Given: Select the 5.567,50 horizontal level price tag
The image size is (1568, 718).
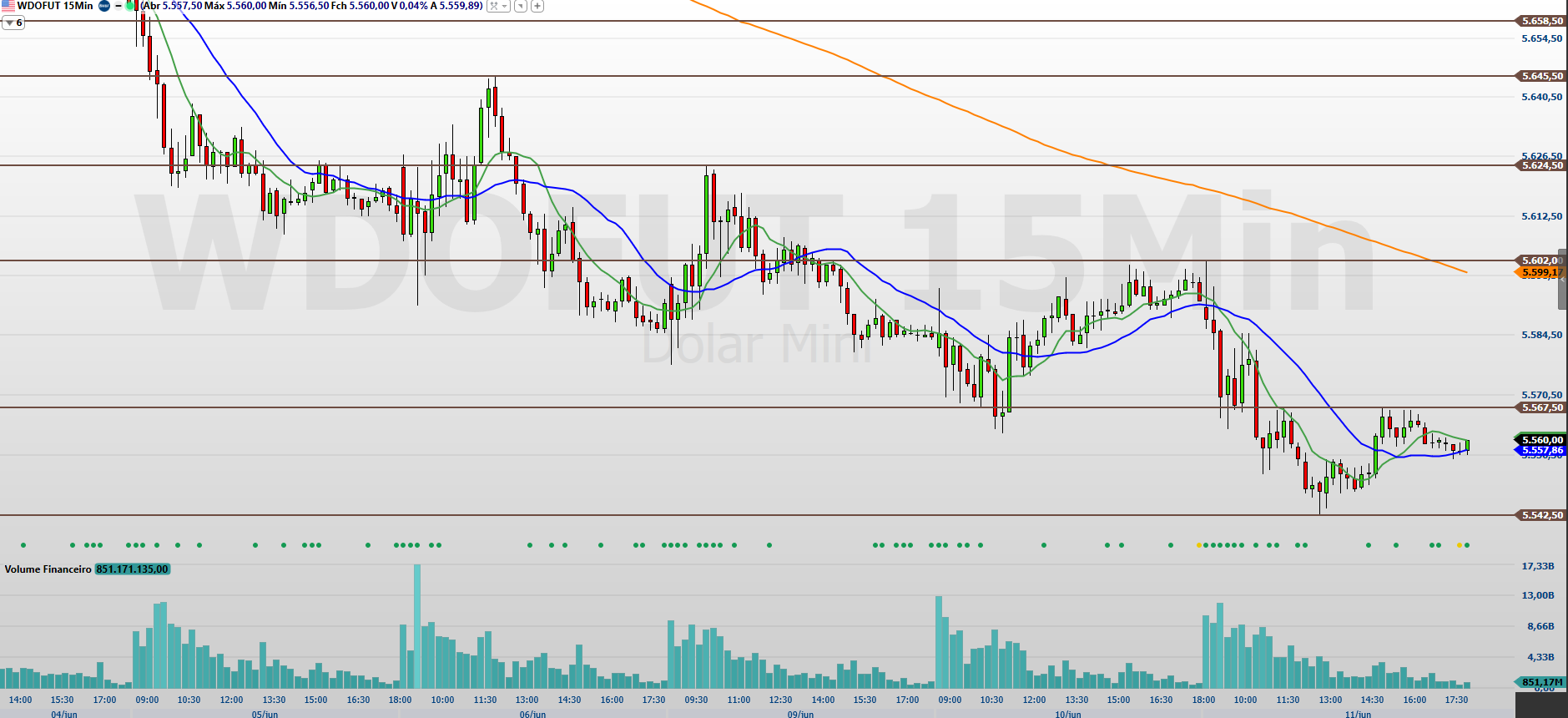Looking at the screenshot, I should click(x=1540, y=407).
